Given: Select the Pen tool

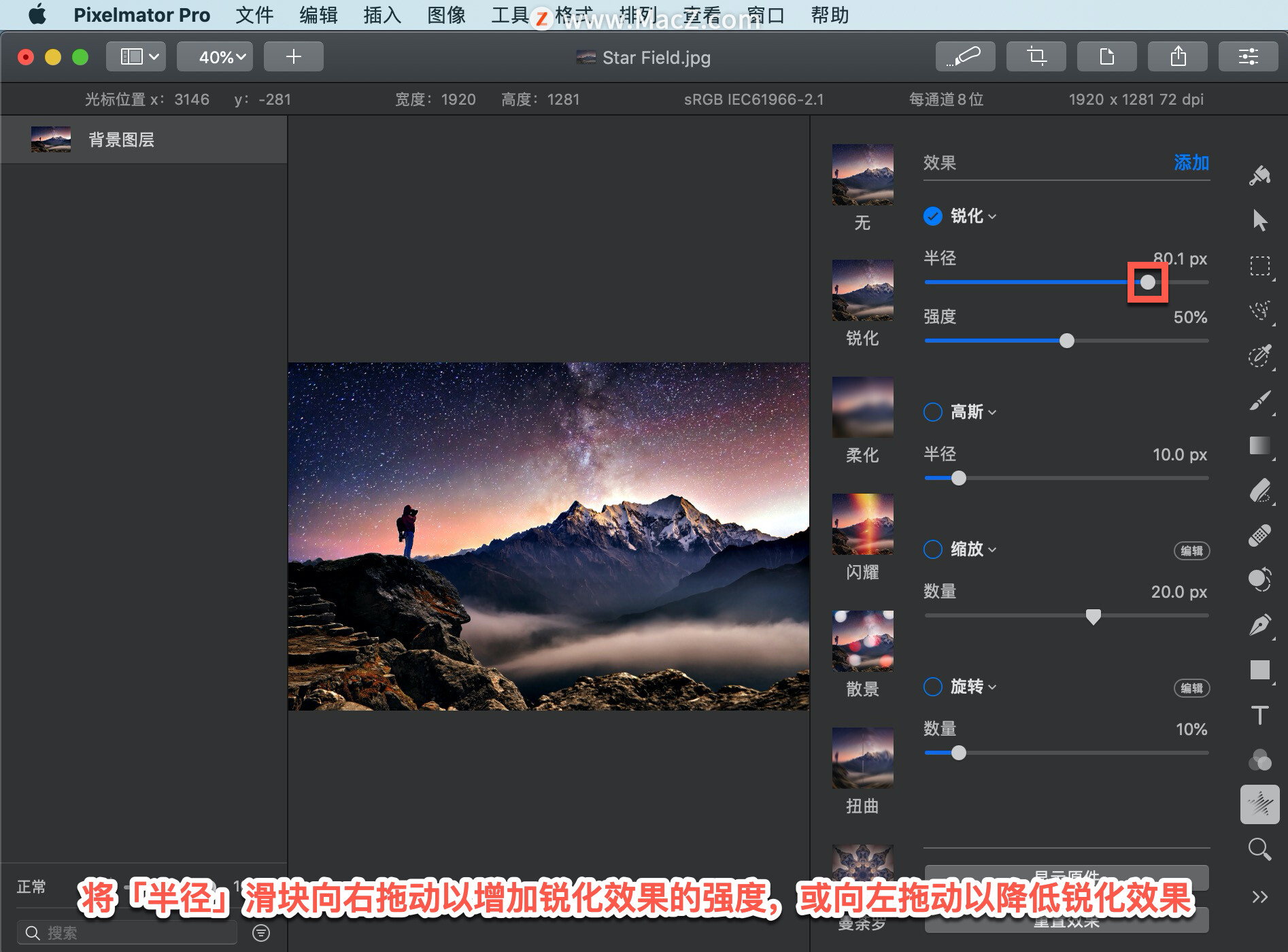Looking at the screenshot, I should pyautogui.click(x=1259, y=625).
